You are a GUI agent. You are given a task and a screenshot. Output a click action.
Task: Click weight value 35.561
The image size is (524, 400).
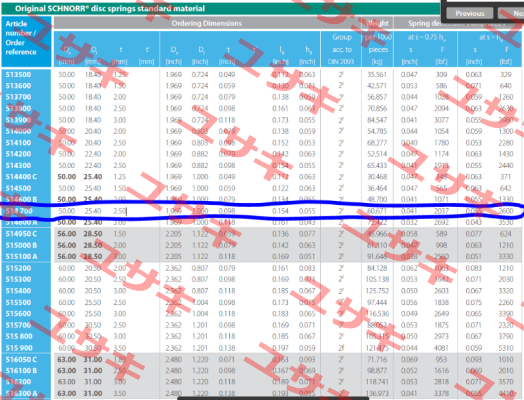[x=377, y=75]
